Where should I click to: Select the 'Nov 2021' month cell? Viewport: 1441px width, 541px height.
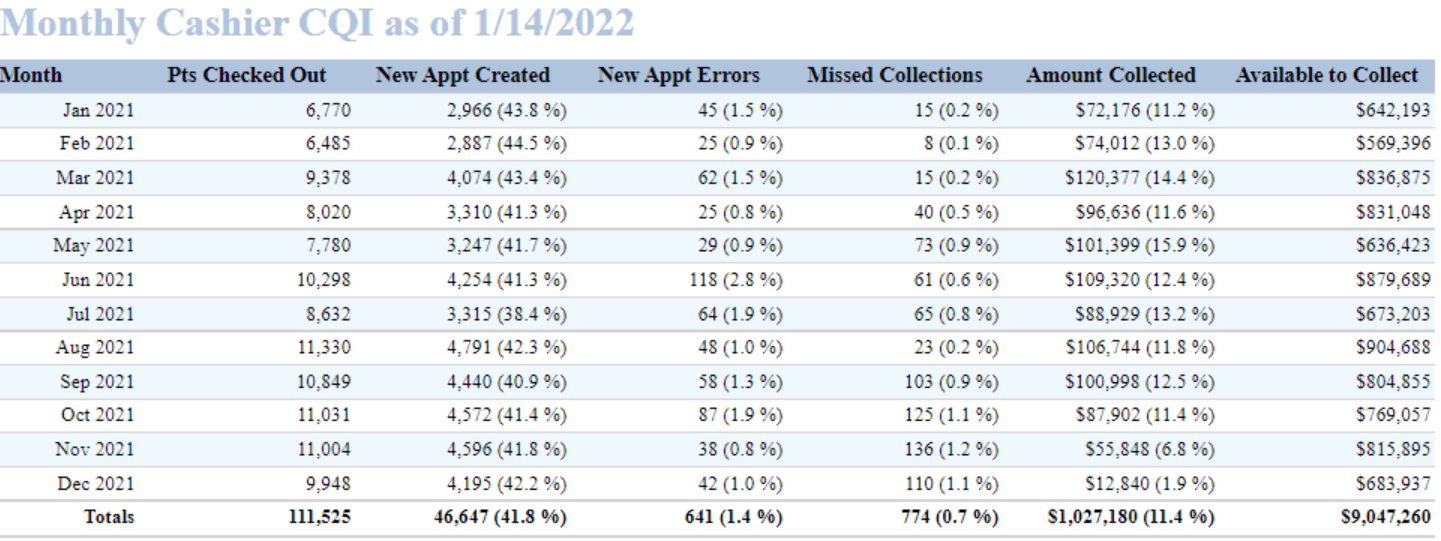click(x=97, y=450)
